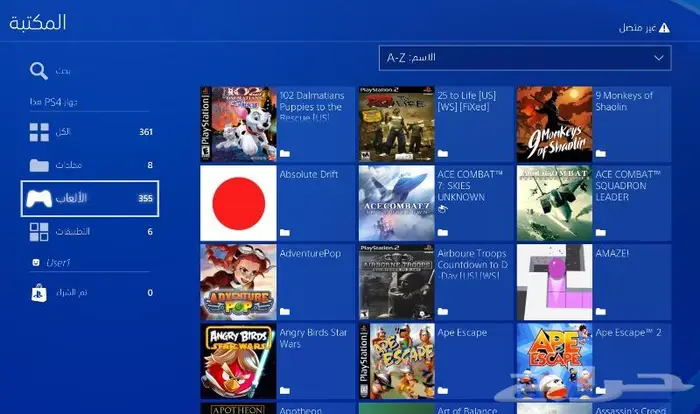
Task: Select the AdventurePop cover art
Action: click(238, 282)
